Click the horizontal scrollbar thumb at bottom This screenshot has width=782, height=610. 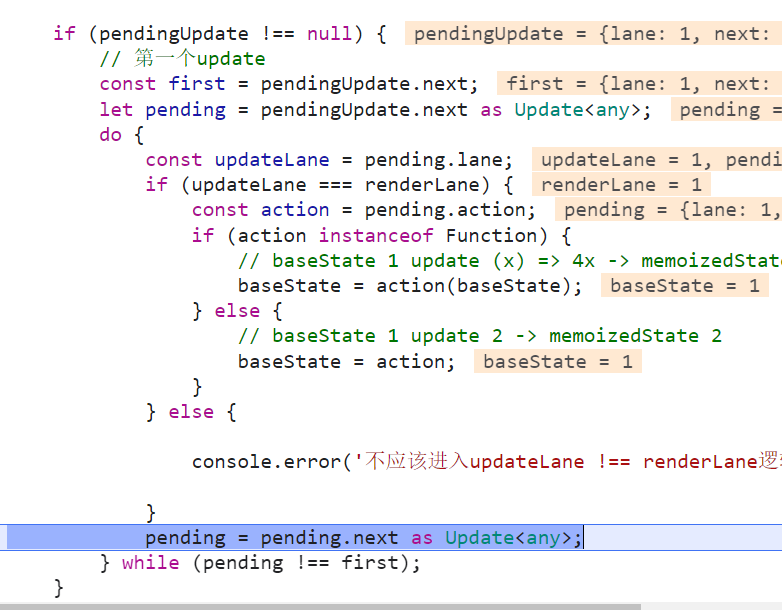[320, 606]
